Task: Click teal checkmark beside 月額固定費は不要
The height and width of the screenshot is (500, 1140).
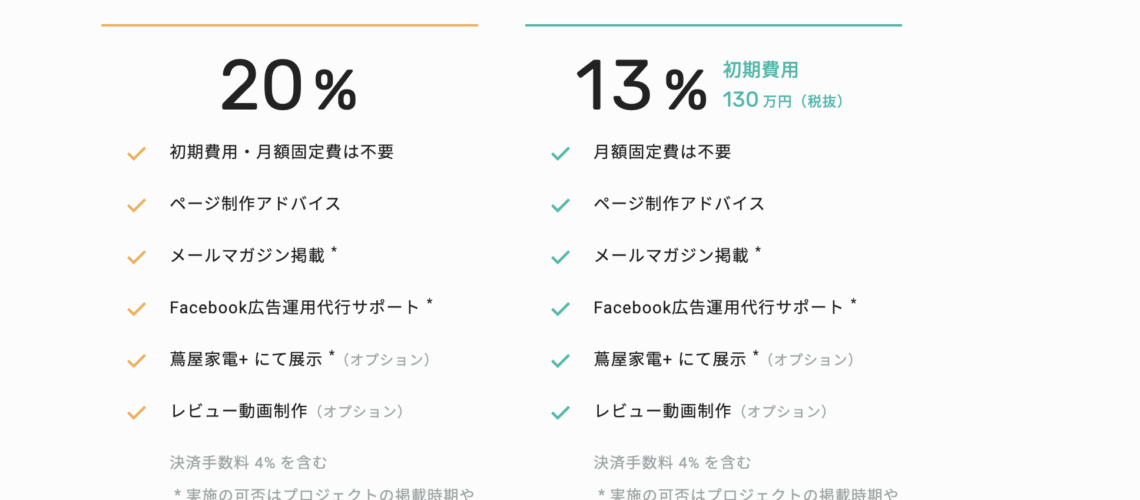Action: [x=561, y=154]
